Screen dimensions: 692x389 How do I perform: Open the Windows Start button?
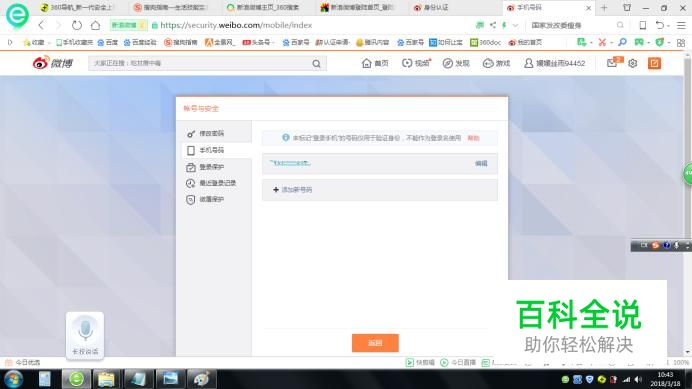(x=13, y=379)
